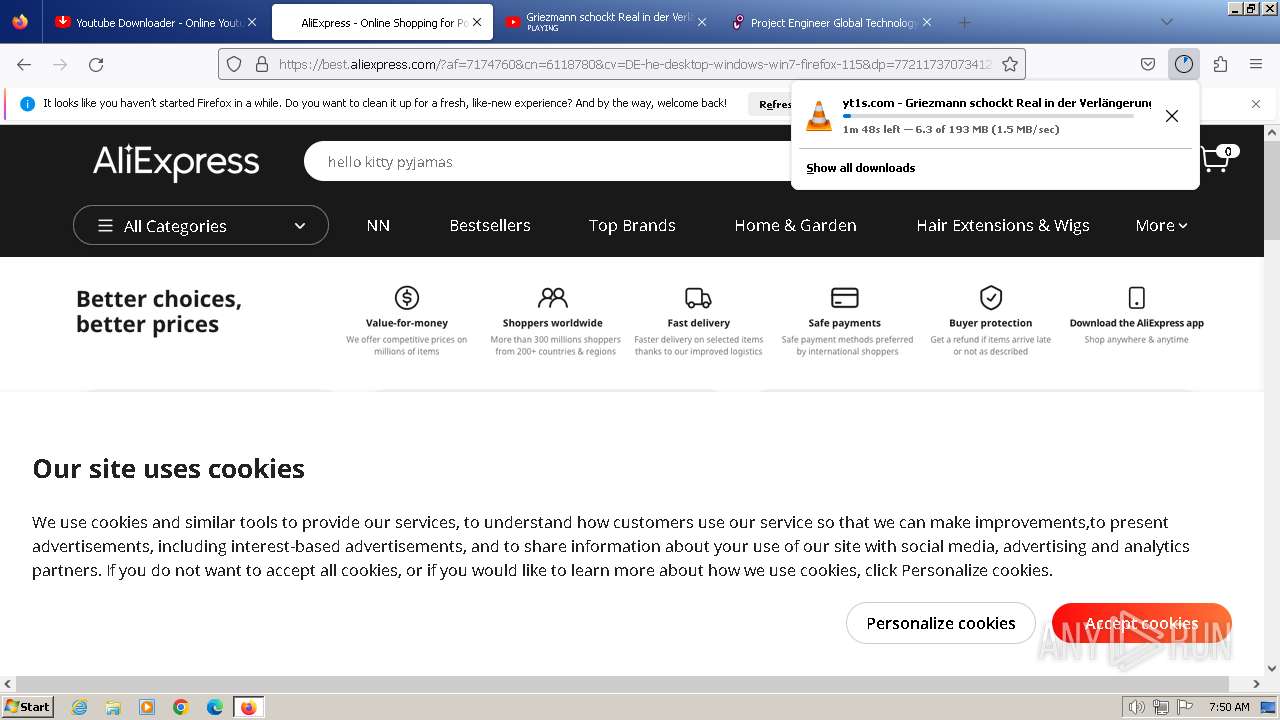The width and height of the screenshot is (1280, 720).
Task: Open Microsoft Edge from the taskbar
Action: coord(215,707)
